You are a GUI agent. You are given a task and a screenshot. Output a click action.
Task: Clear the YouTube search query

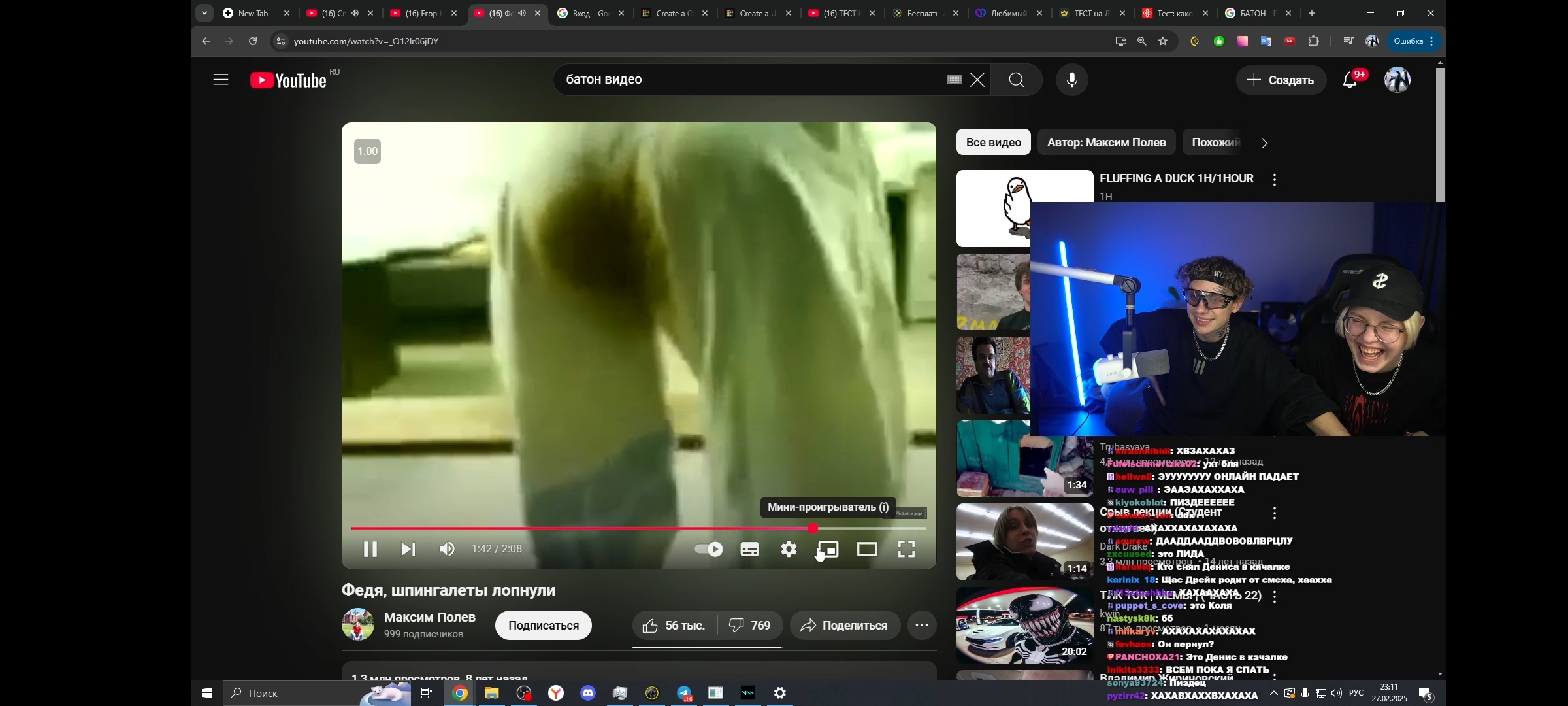pos(977,80)
